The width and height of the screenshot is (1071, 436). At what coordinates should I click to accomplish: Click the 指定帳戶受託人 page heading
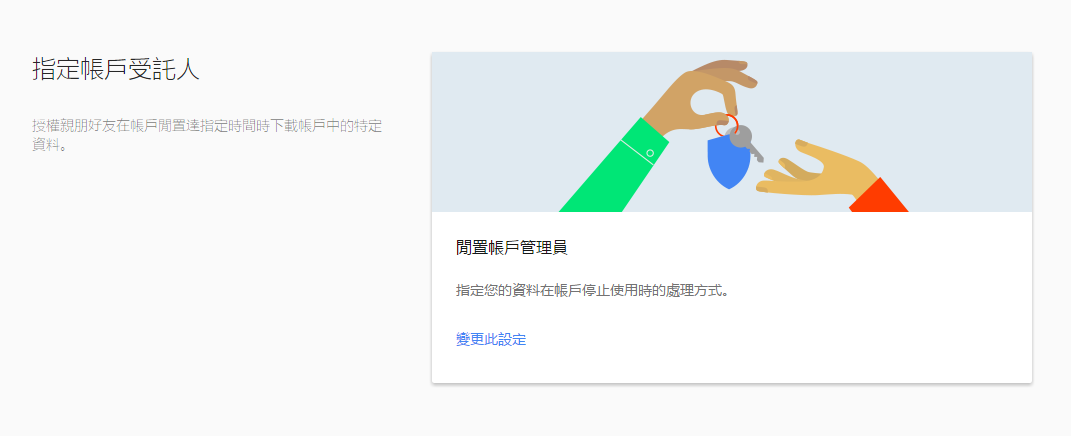116,70
